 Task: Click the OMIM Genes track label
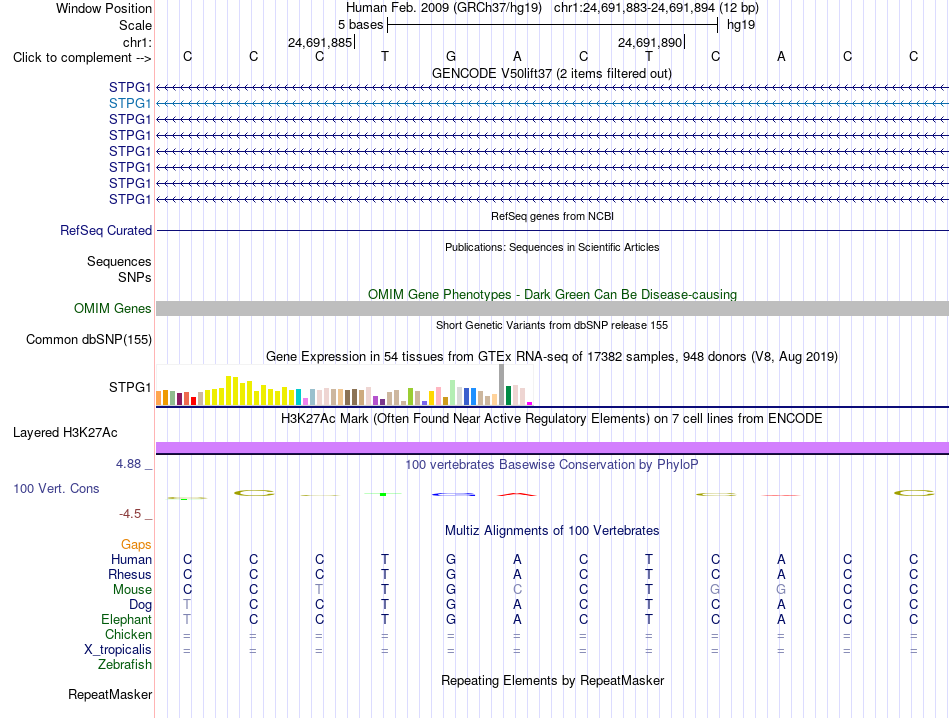point(112,308)
